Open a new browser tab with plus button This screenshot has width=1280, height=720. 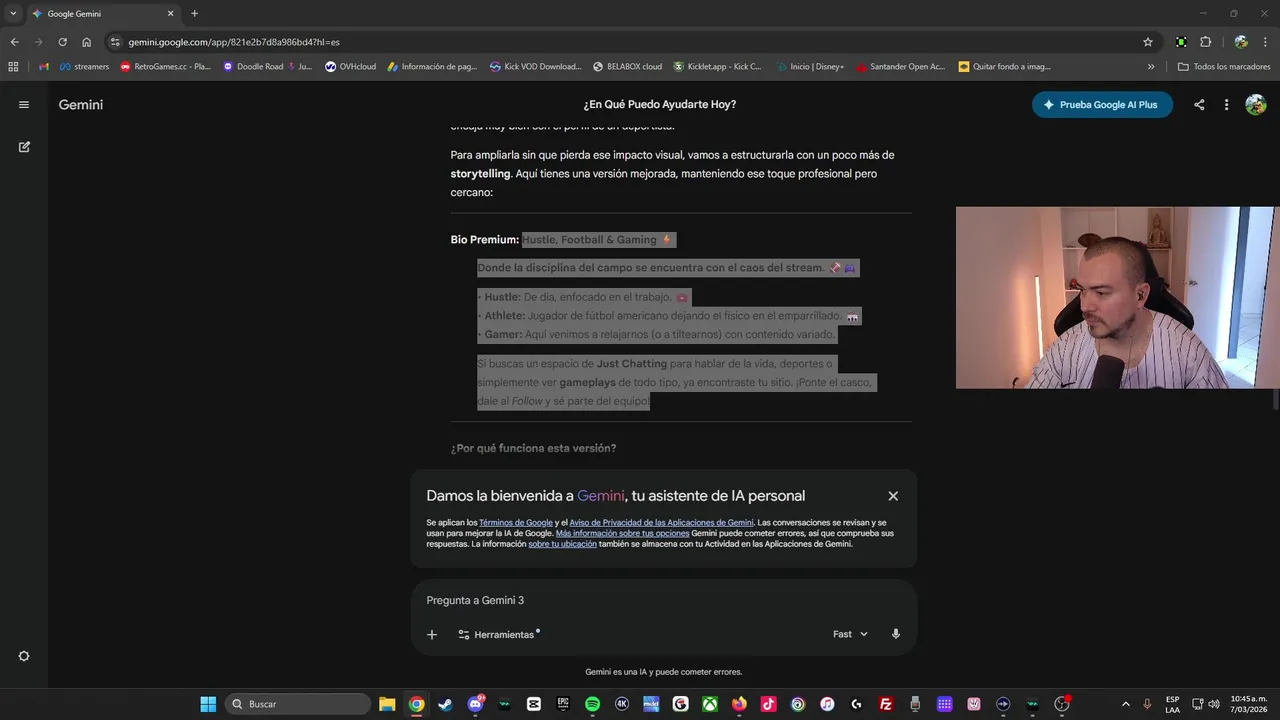[194, 14]
